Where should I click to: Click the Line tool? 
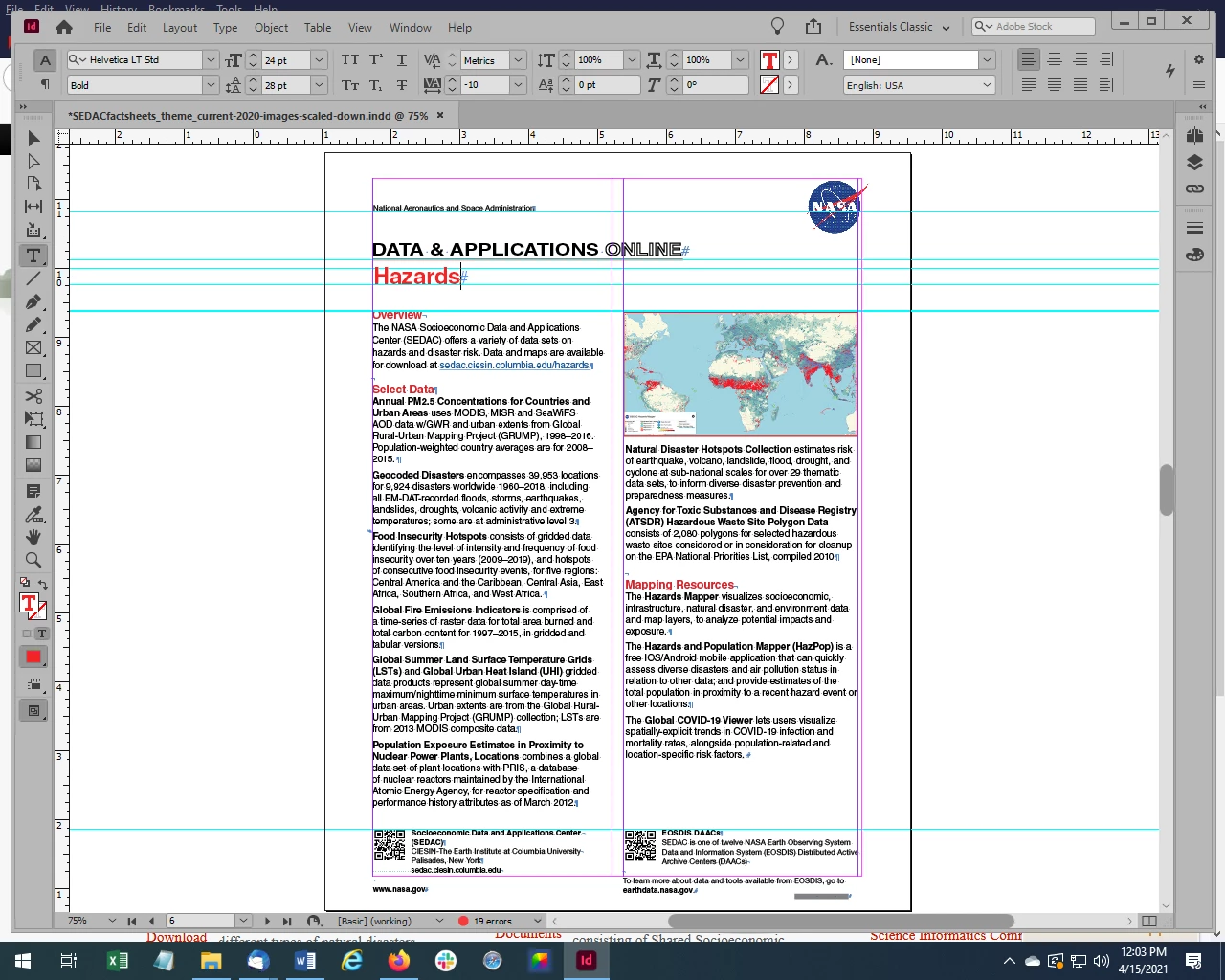point(33,278)
